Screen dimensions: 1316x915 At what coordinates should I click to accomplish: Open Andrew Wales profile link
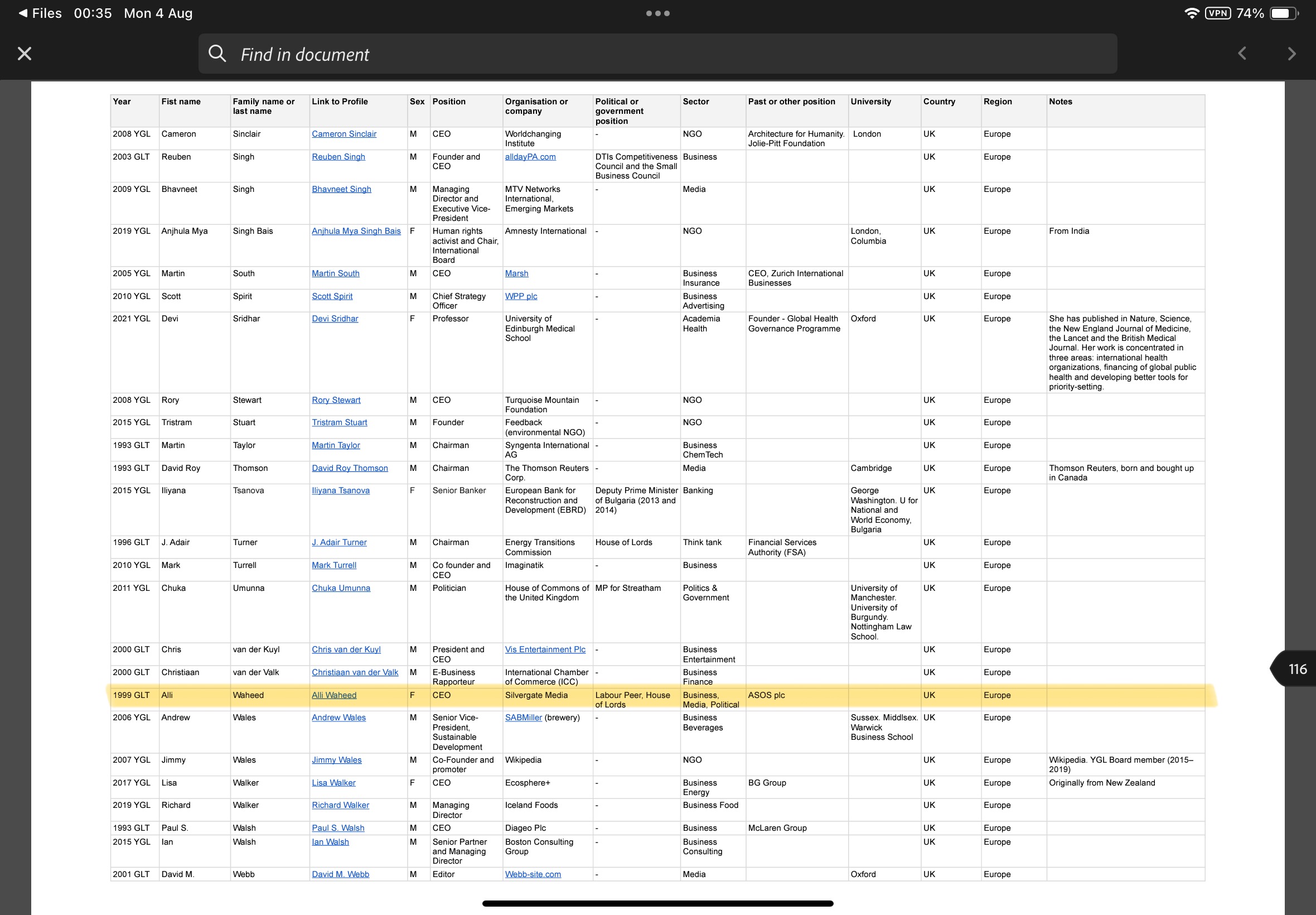(x=338, y=718)
